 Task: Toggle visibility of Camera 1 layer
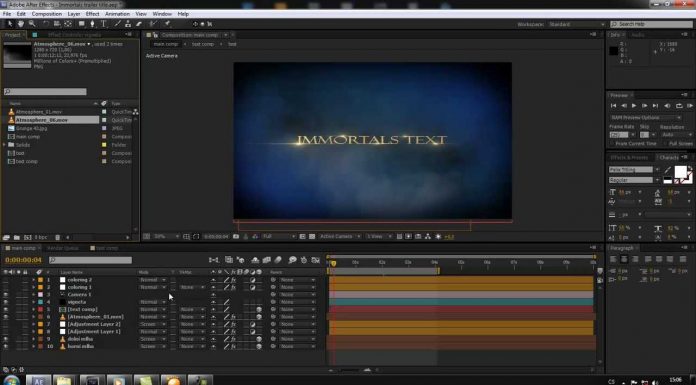(x=5, y=294)
